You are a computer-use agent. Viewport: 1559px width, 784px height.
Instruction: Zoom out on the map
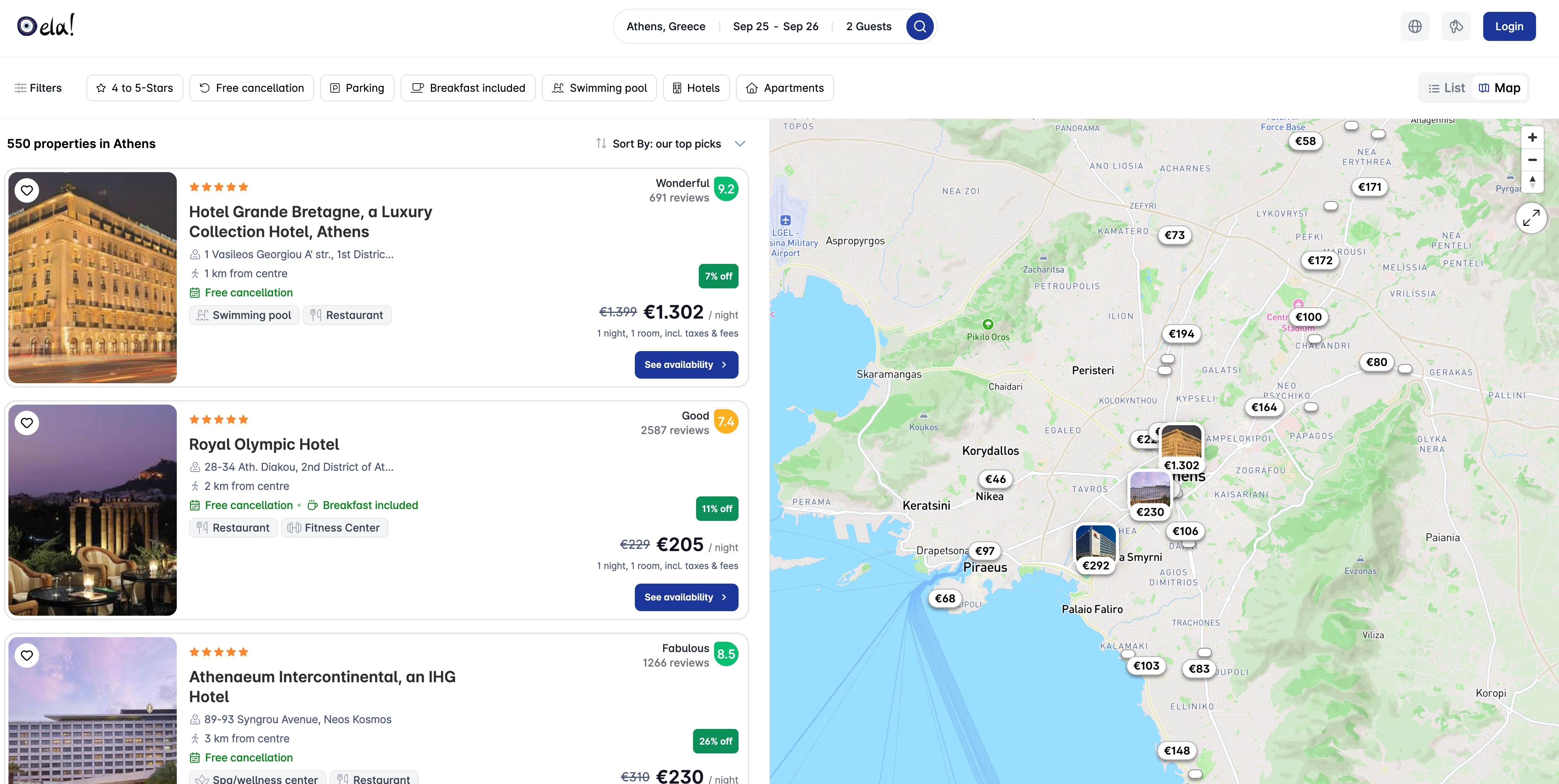click(x=1532, y=160)
